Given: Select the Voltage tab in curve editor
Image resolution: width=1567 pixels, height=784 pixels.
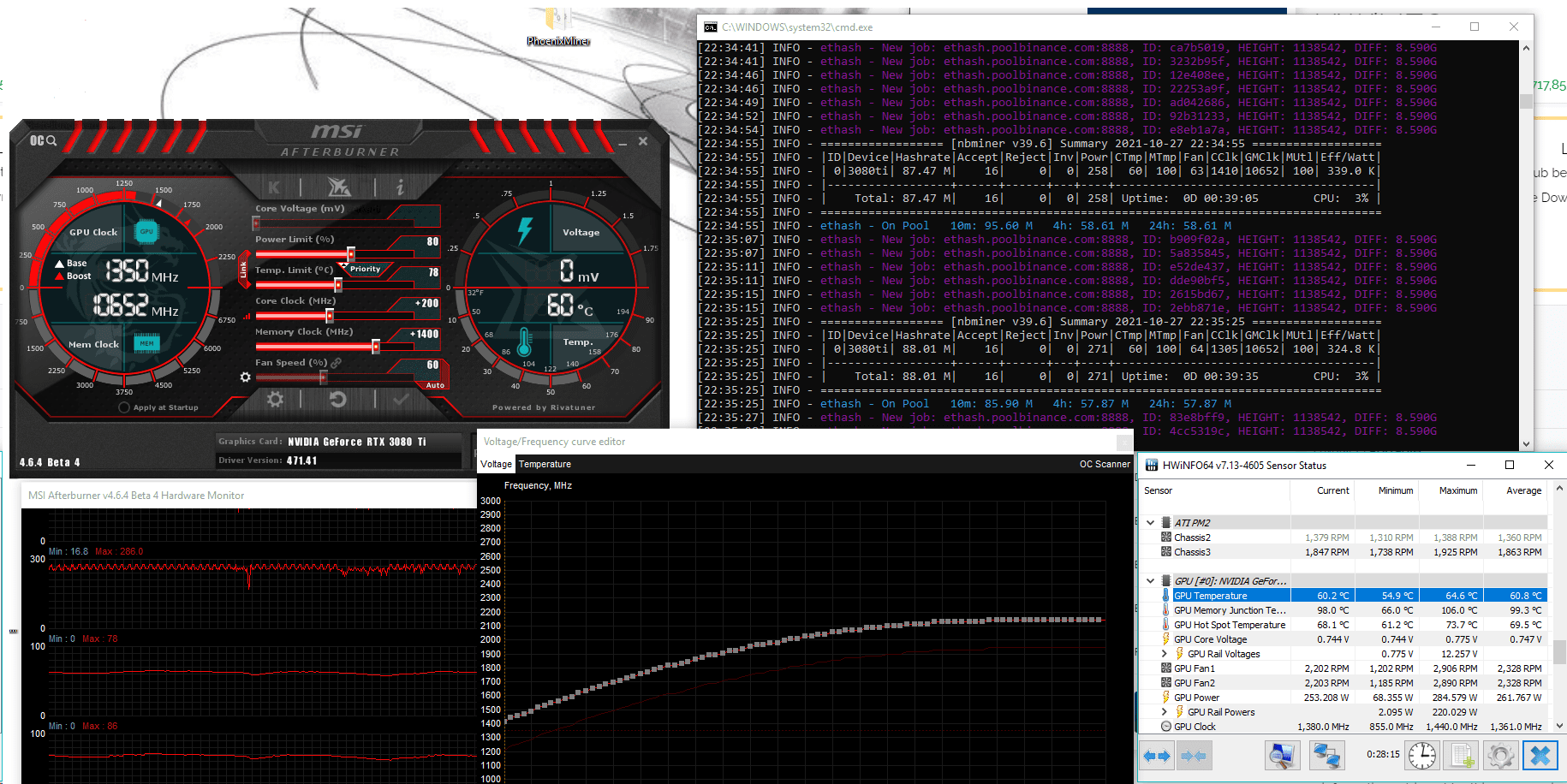Looking at the screenshot, I should click(x=496, y=464).
